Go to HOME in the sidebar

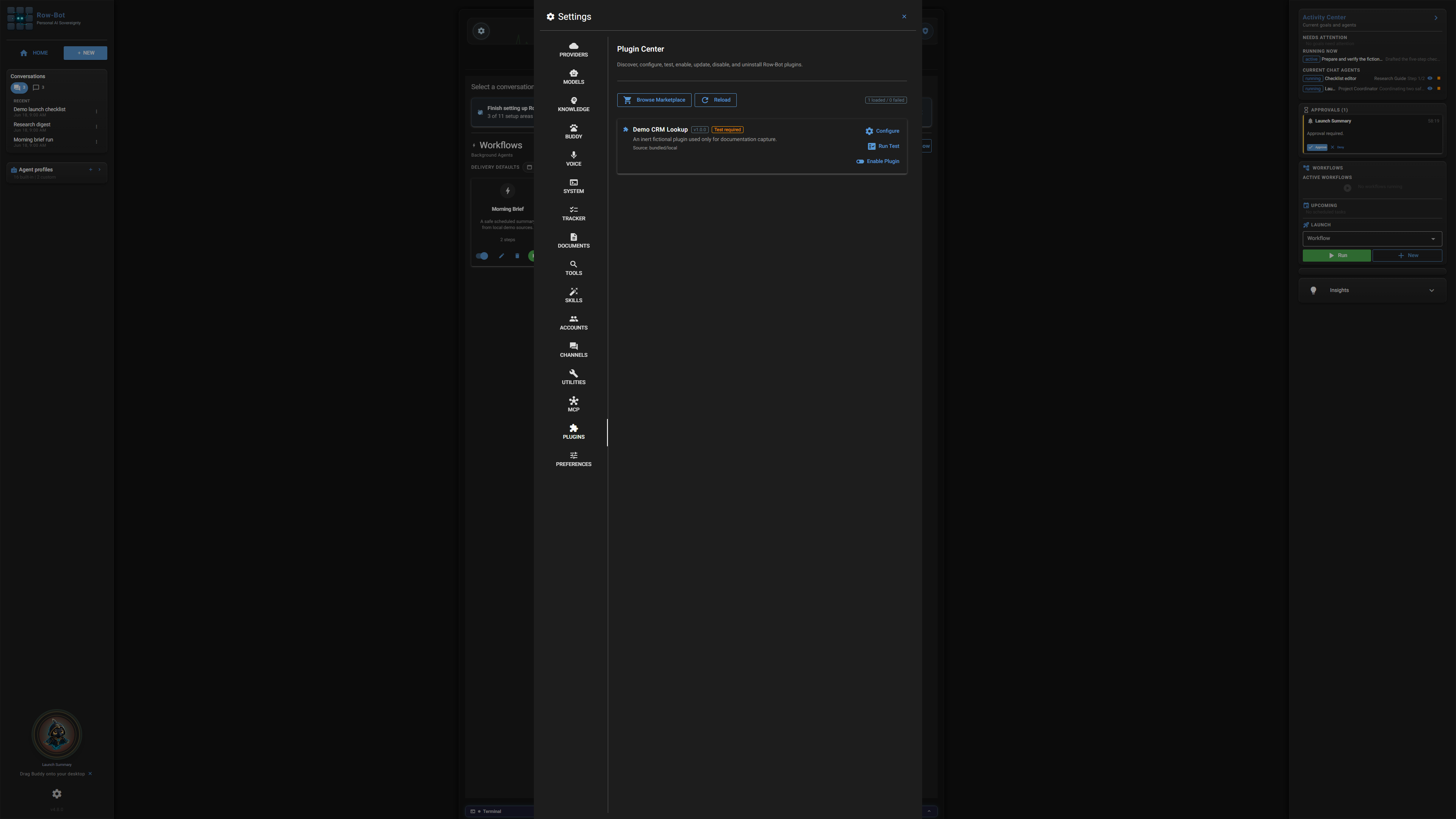[x=34, y=53]
